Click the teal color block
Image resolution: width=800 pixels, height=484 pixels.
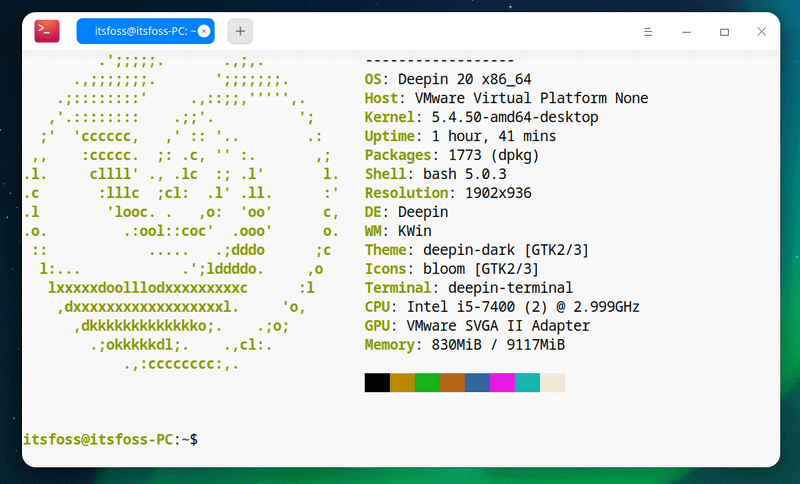(527, 383)
